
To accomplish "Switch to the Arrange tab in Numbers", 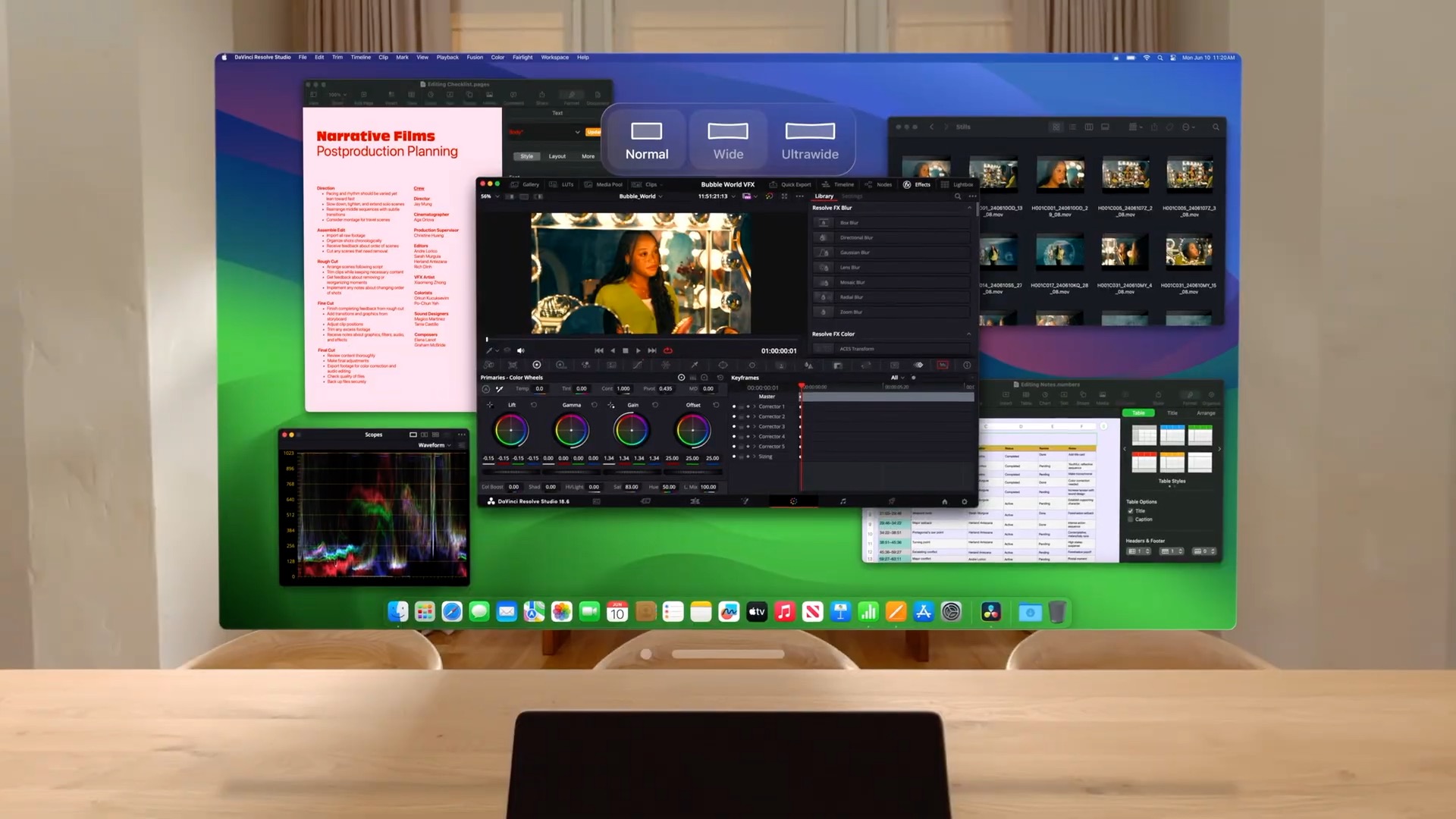I will point(1206,413).
